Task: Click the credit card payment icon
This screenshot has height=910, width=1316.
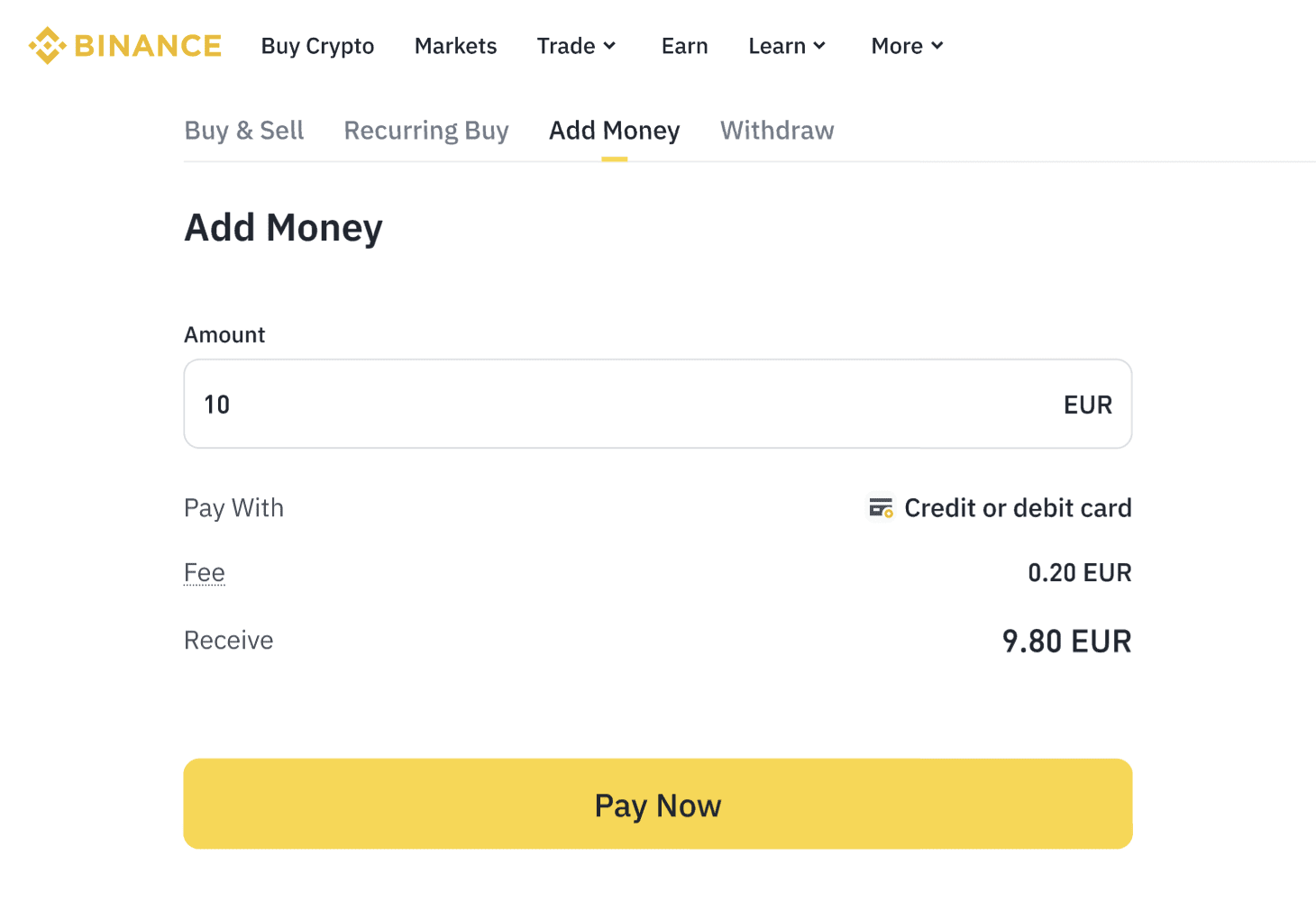Action: pyautogui.click(x=881, y=508)
